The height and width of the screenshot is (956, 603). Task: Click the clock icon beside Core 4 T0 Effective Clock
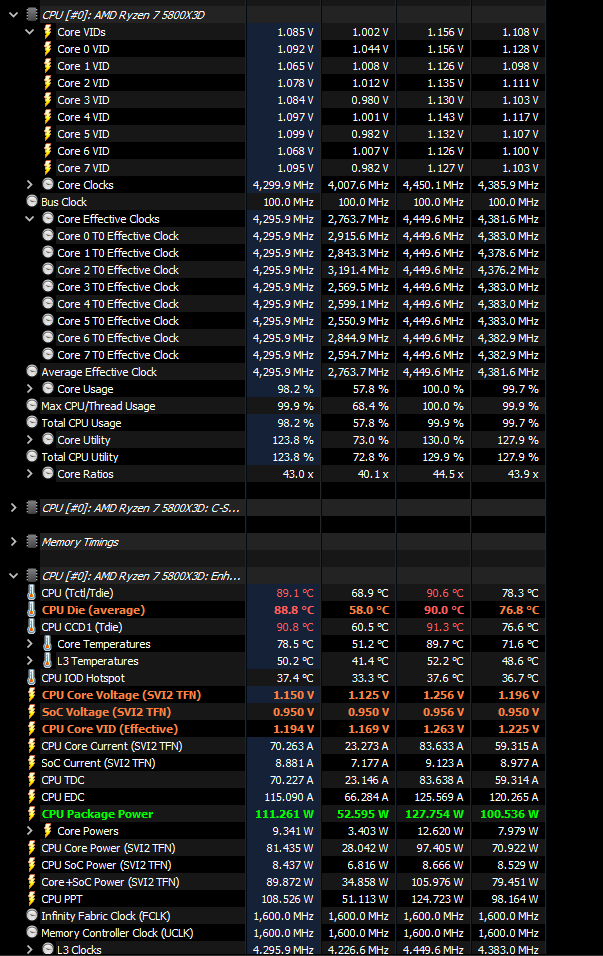point(48,304)
